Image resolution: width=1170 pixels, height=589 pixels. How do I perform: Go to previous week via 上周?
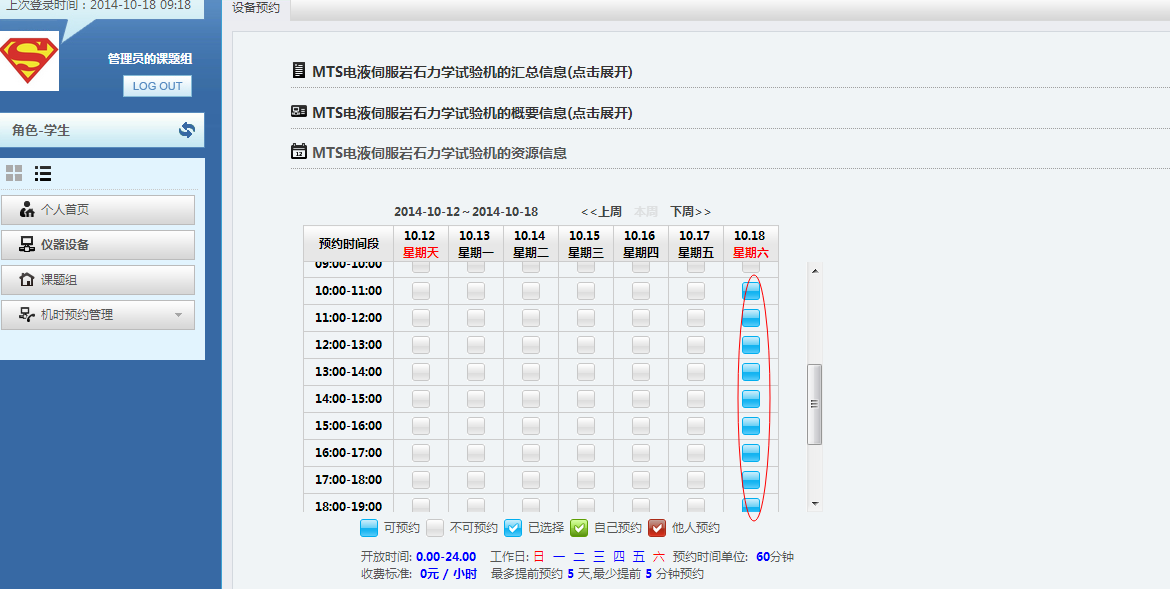coord(601,212)
